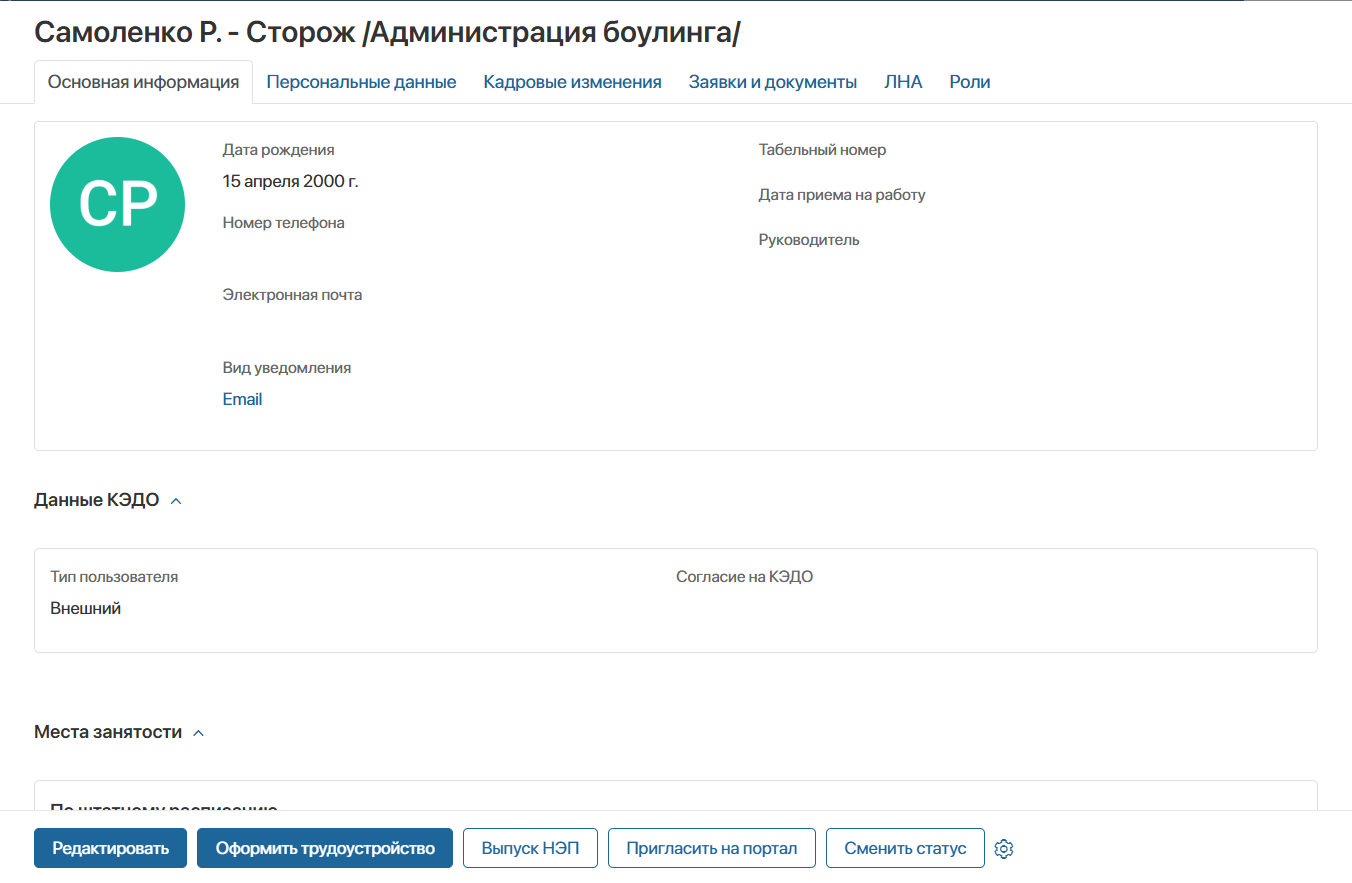This screenshot has height=883, width=1352.
Task: Go to the Заявки и документы tab
Action: [x=772, y=82]
